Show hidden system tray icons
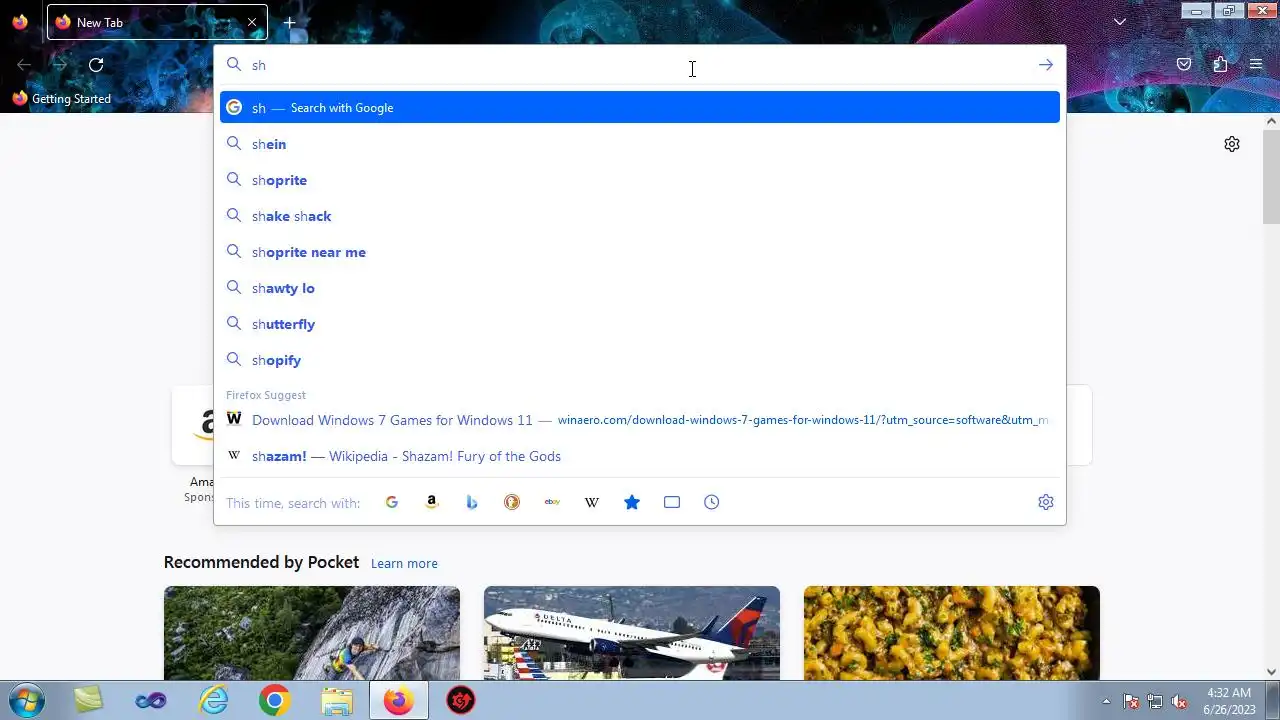The height and width of the screenshot is (720, 1280). coord(1106,701)
